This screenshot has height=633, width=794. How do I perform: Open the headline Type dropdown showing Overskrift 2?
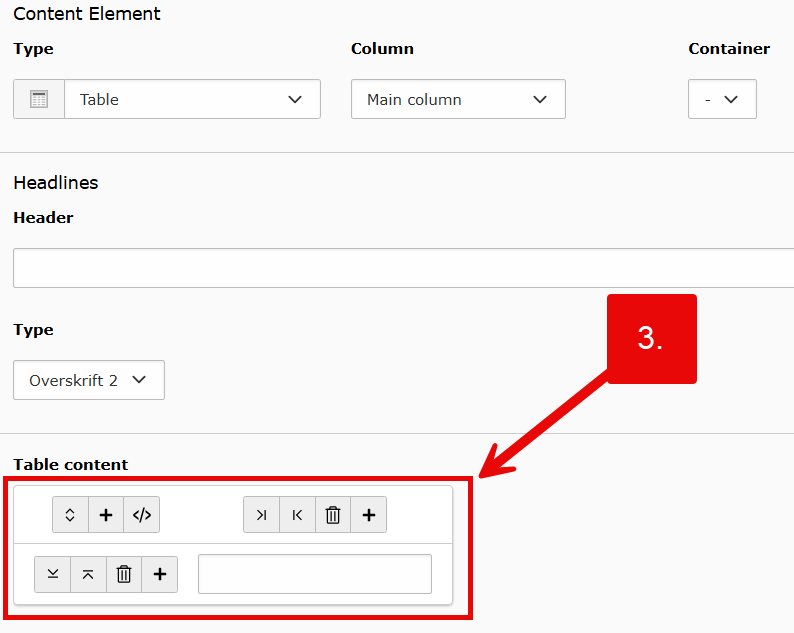(89, 380)
